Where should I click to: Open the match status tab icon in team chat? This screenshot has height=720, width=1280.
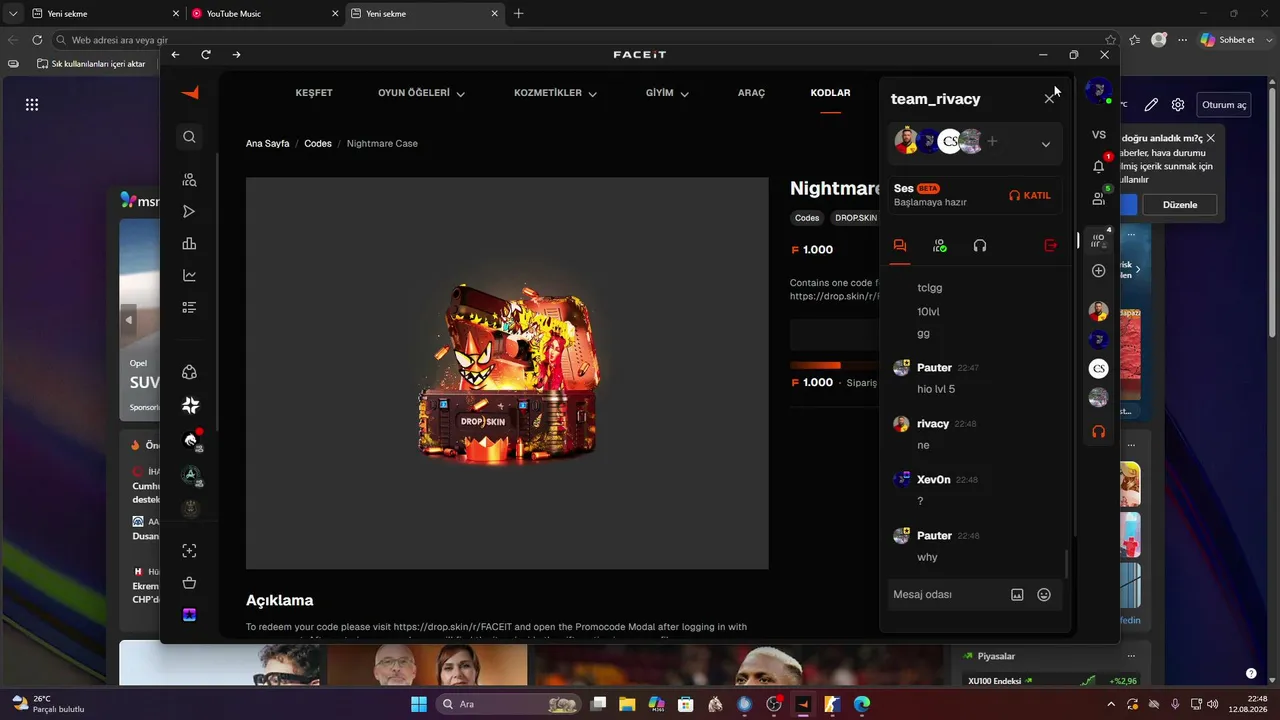click(x=940, y=246)
